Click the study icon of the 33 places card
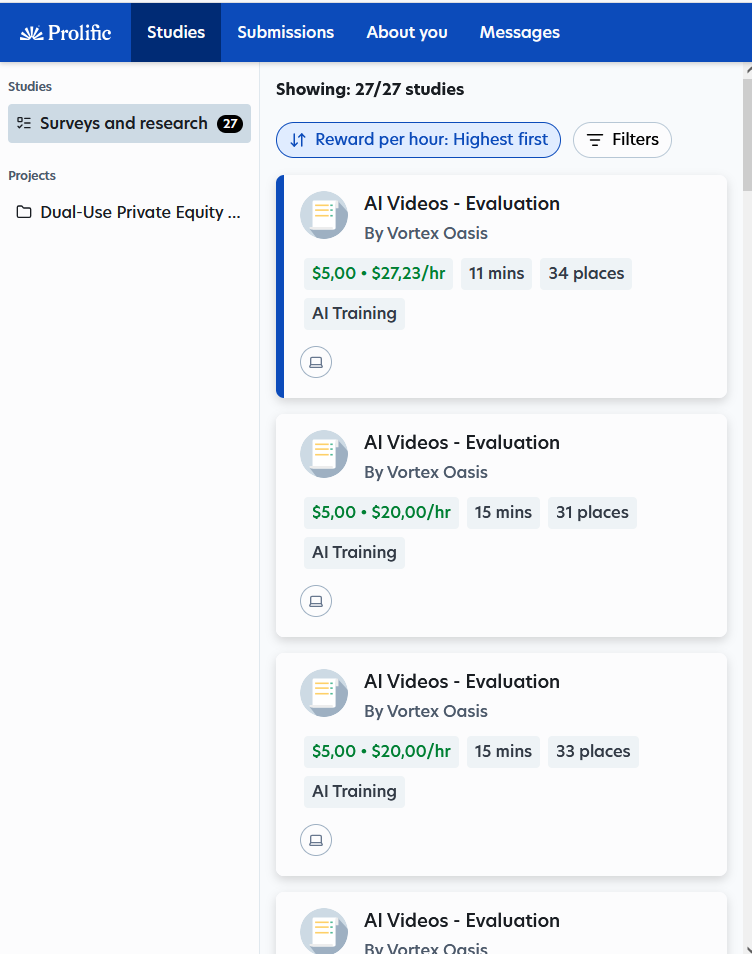Viewport: 752px width, 954px height. coord(324,693)
